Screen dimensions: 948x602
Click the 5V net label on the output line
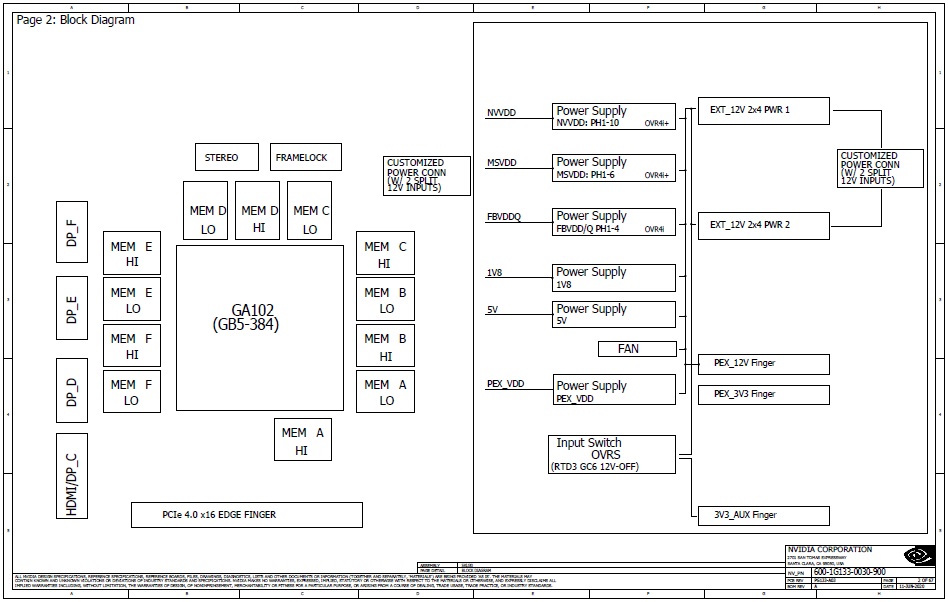pos(492,310)
